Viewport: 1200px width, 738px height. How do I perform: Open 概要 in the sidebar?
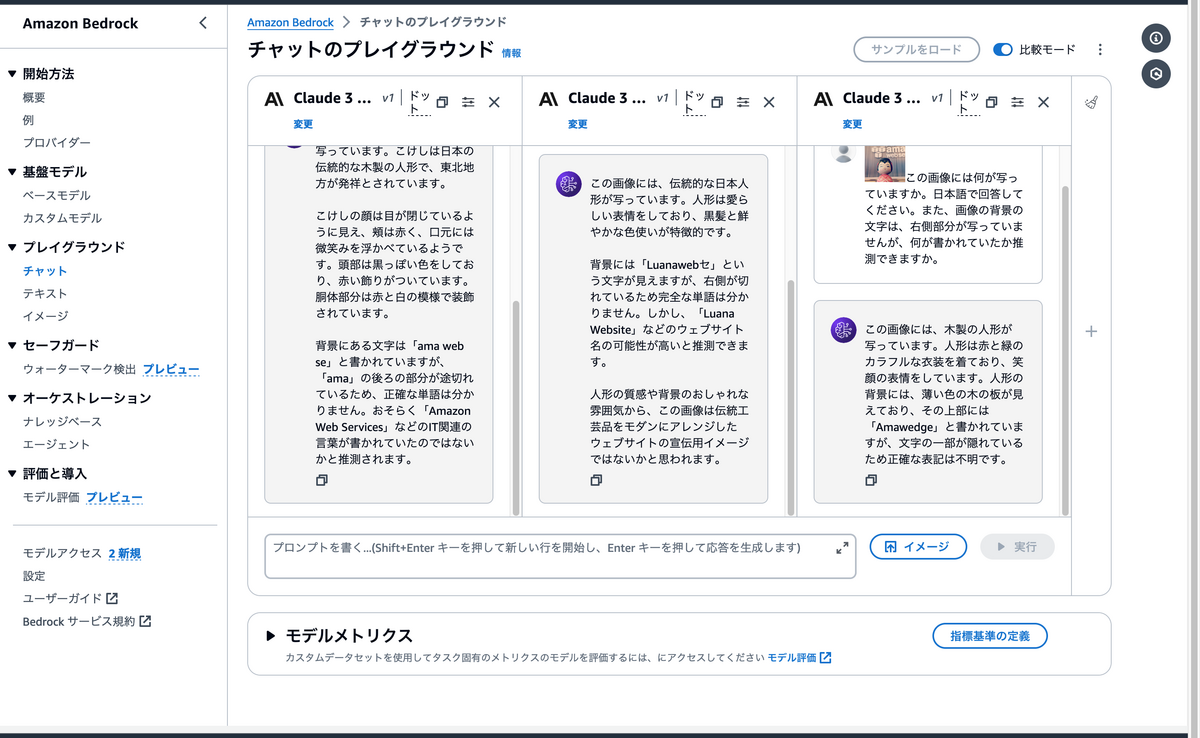click(34, 97)
